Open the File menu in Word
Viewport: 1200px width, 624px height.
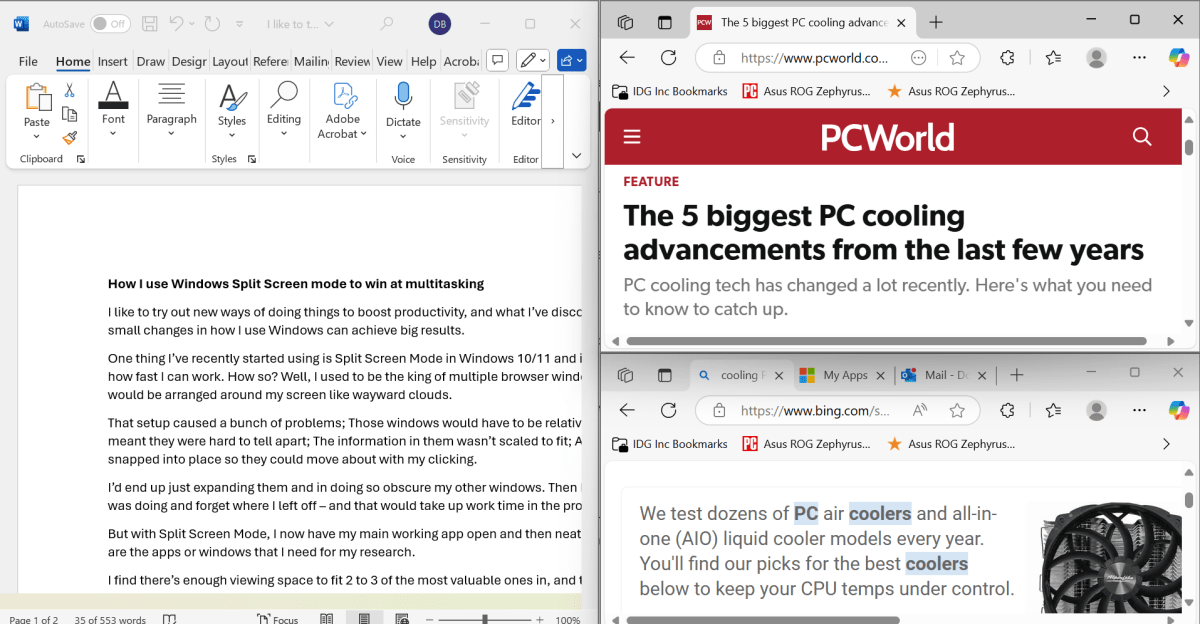click(x=28, y=61)
